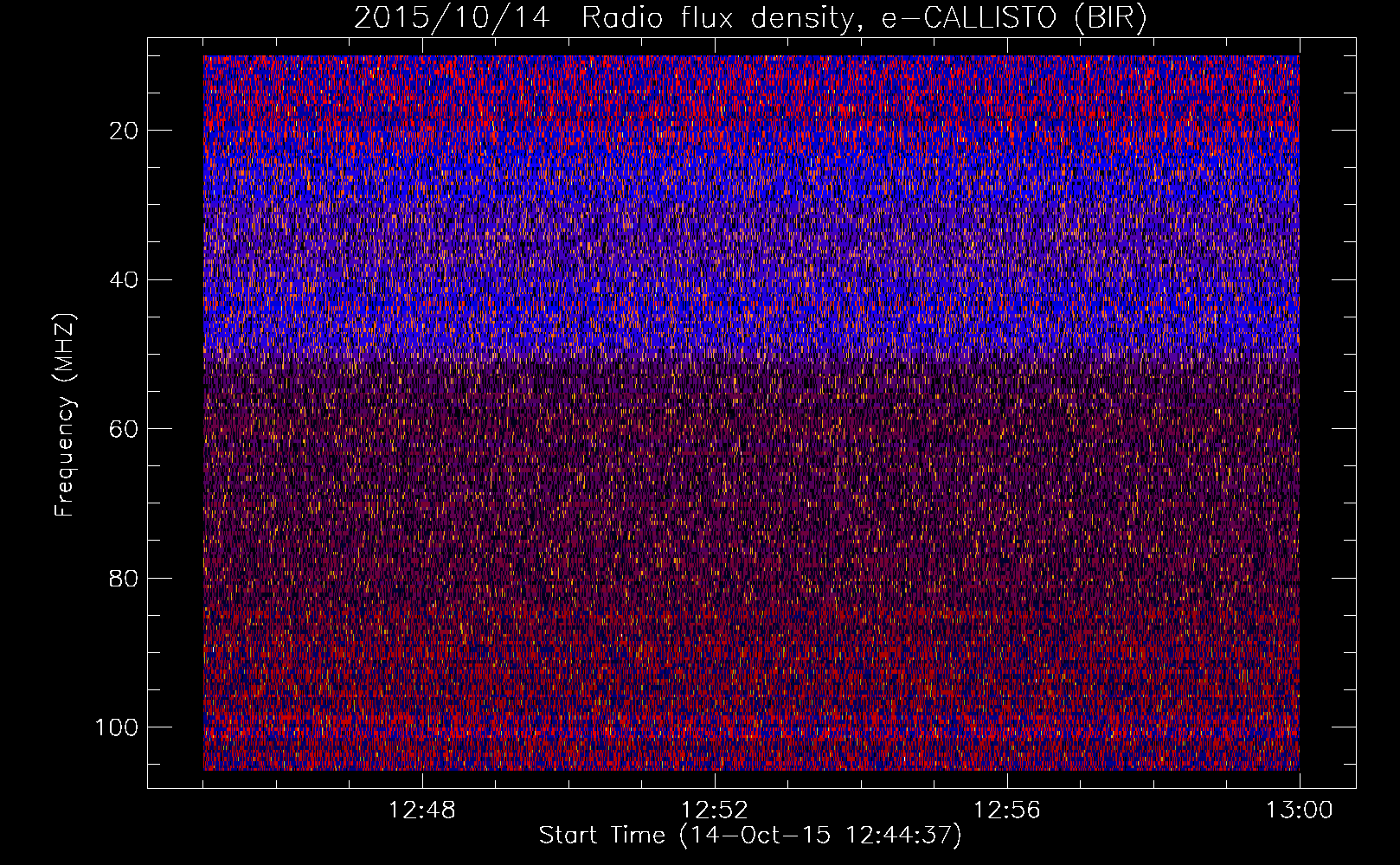Click the 60 MHz frequency tick label
The width and height of the screenshot is (1400, 865).
click(x=125, y=429)
